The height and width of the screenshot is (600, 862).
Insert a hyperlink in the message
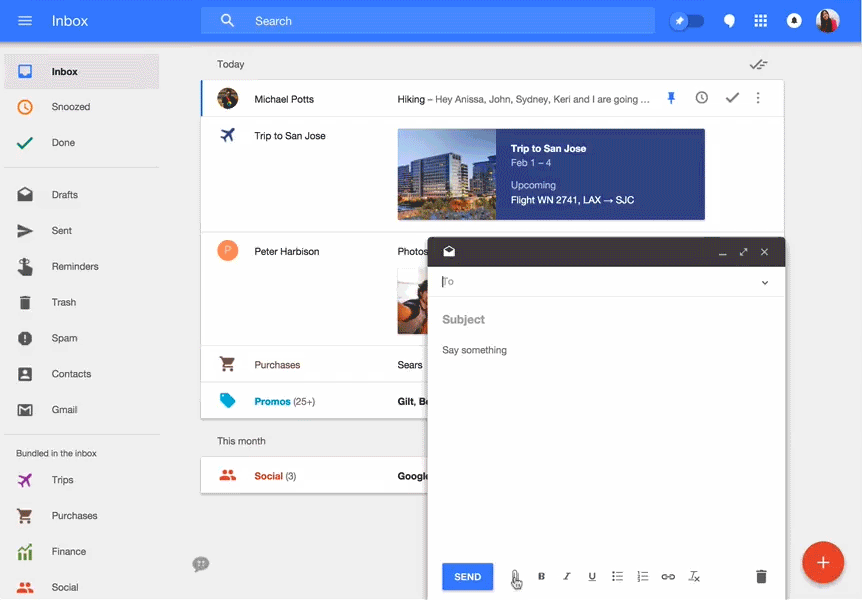(668, 577)
